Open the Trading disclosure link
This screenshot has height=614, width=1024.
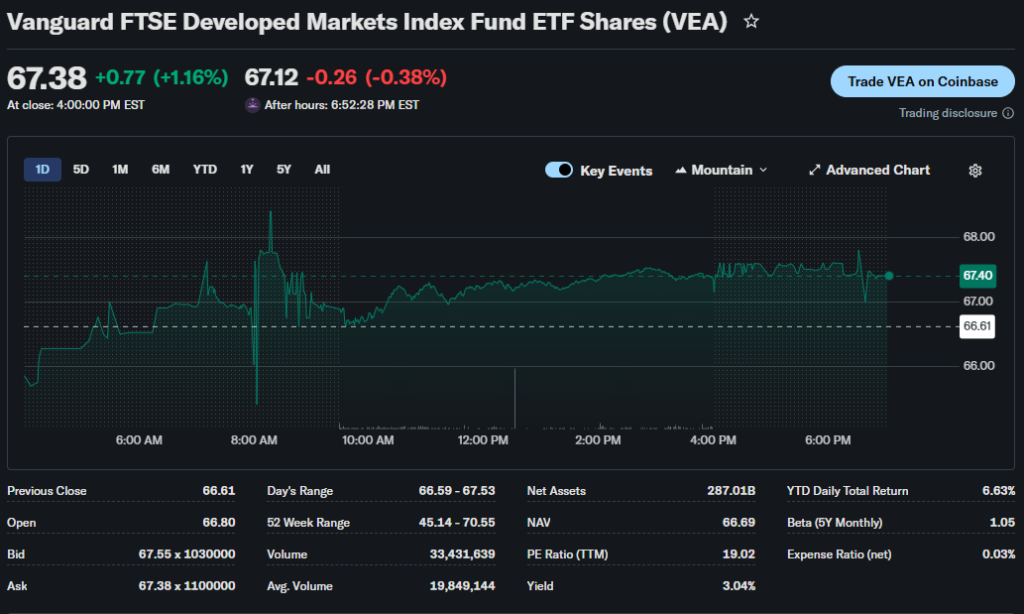point(947,113)
